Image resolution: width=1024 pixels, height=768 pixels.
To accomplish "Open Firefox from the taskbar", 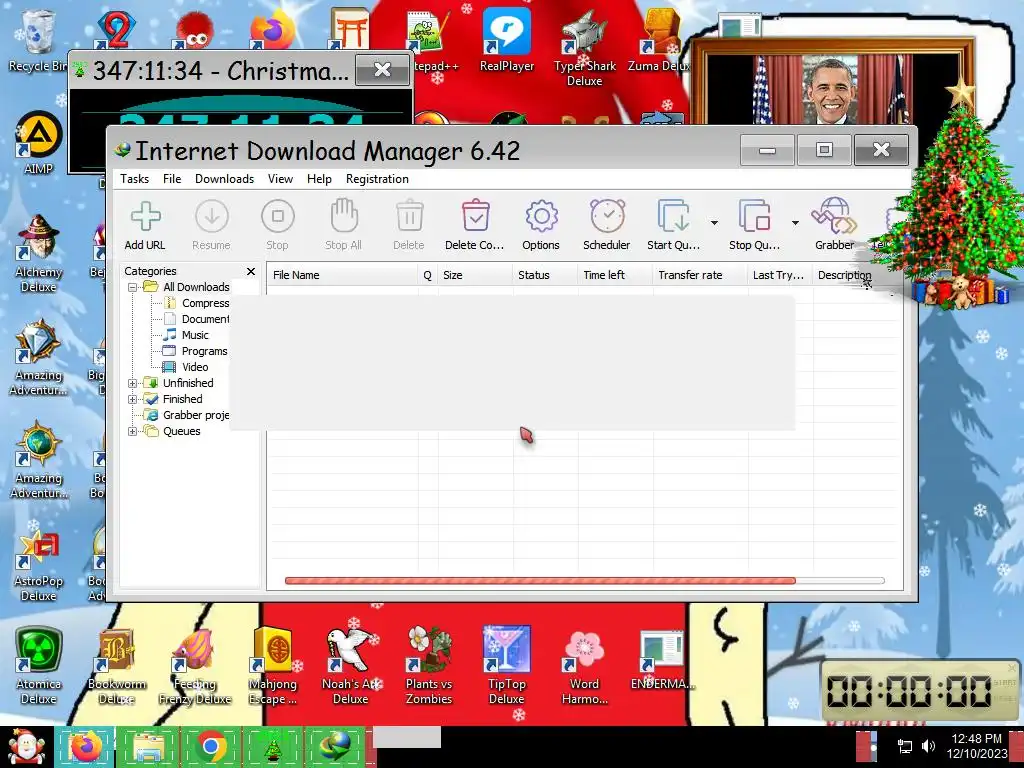I will click(86, 746).
